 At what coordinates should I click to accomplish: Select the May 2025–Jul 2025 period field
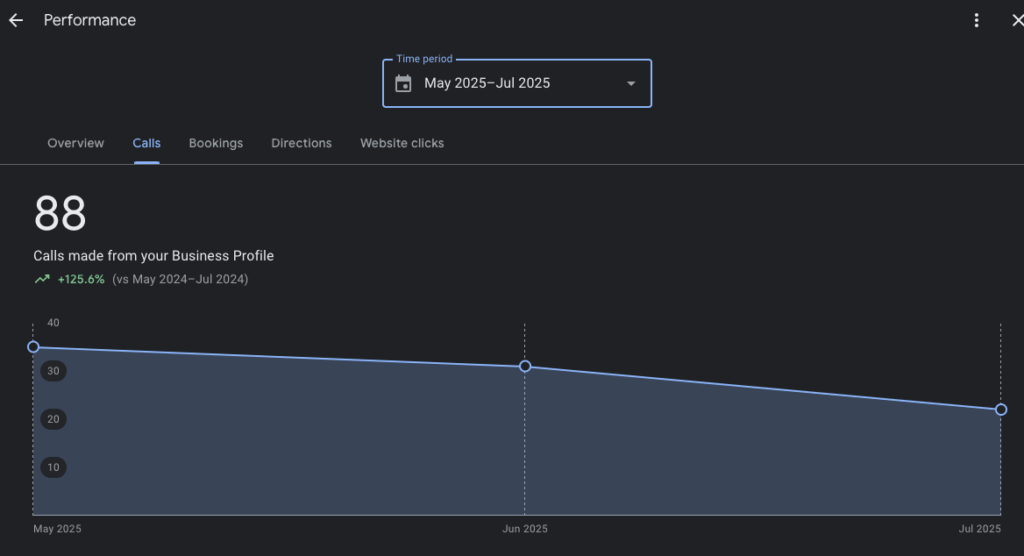coord(487,83)
